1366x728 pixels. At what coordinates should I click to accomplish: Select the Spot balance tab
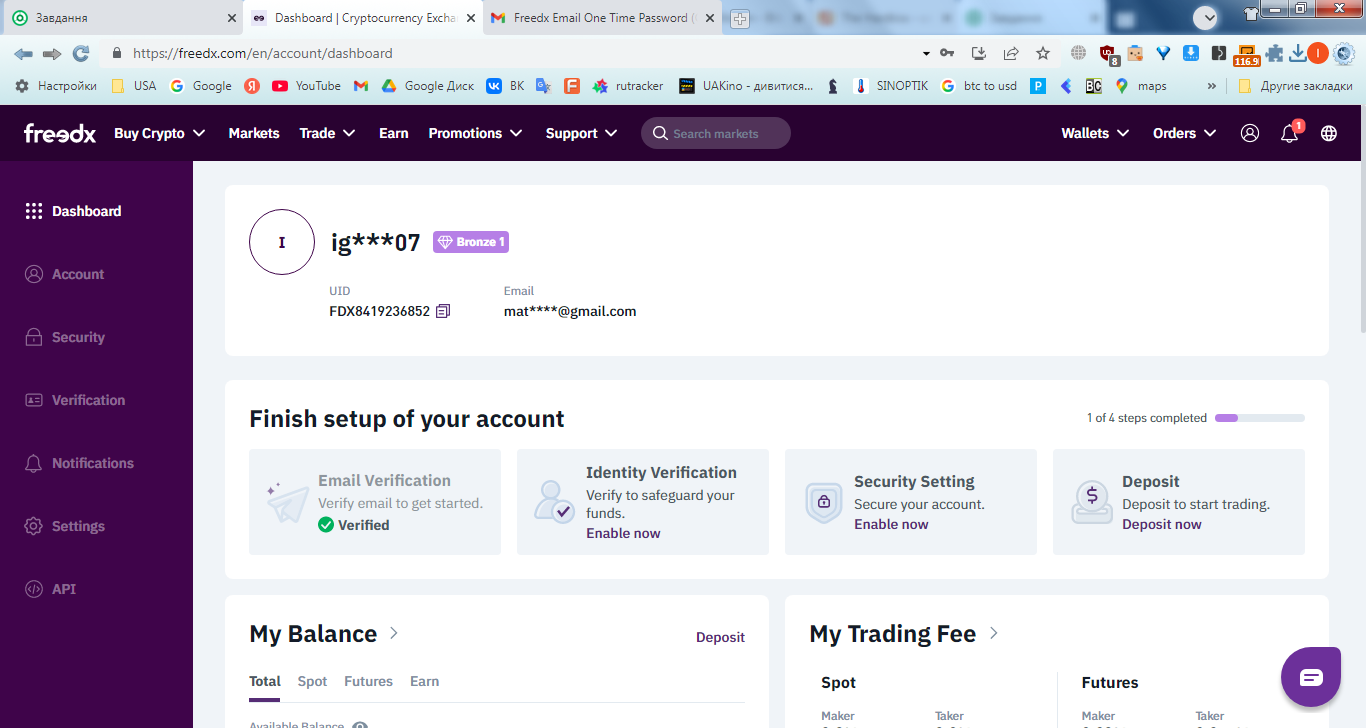[x=312, y=681]
